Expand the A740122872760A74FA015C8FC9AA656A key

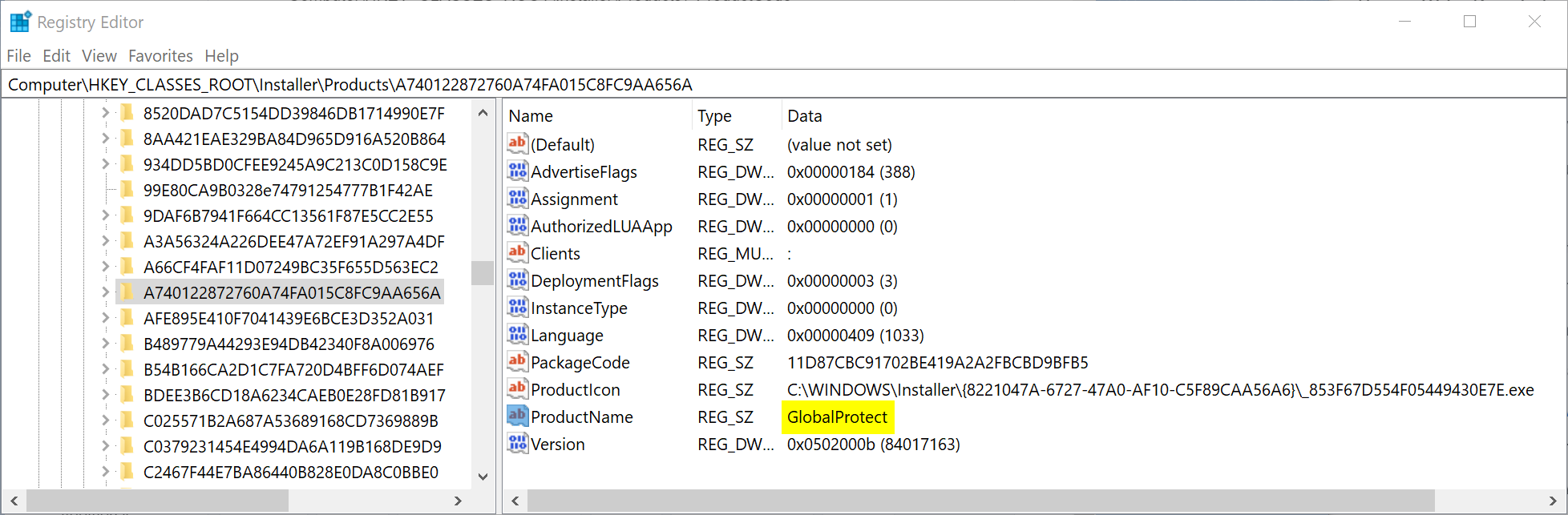point(106,292)
